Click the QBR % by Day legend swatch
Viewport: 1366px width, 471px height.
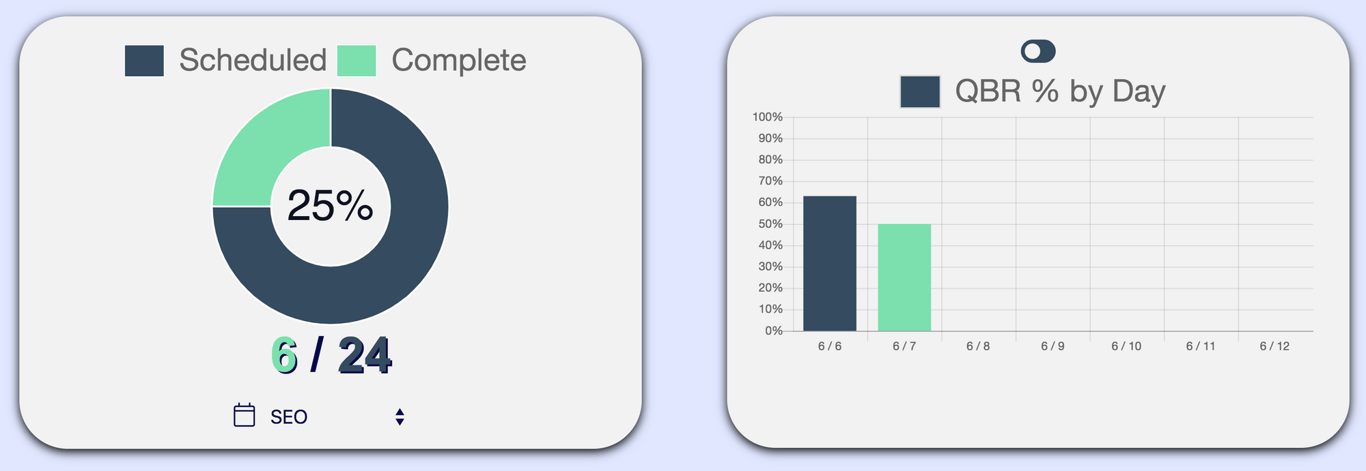(920, 92)
